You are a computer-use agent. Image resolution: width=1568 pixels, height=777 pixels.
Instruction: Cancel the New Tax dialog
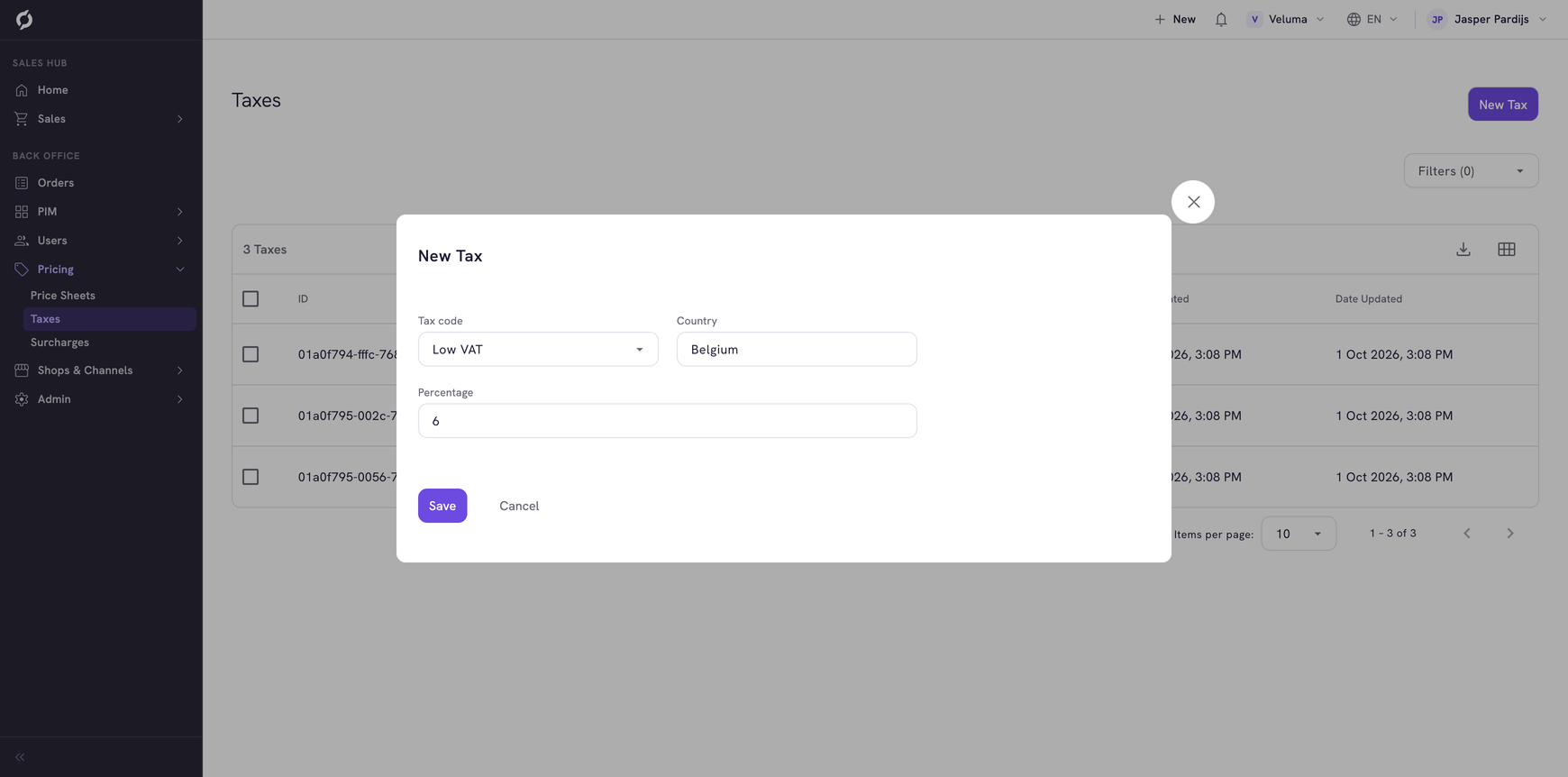[x=519, y=506]
